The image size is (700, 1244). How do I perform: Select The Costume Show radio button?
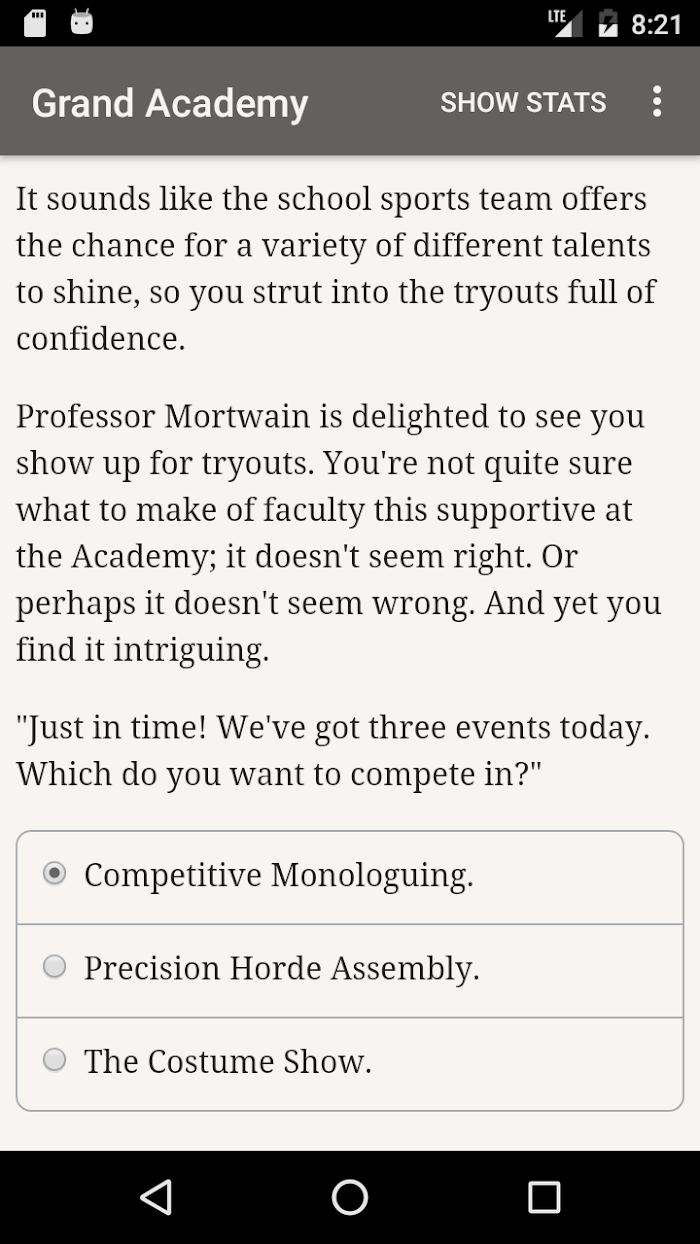55,1060
